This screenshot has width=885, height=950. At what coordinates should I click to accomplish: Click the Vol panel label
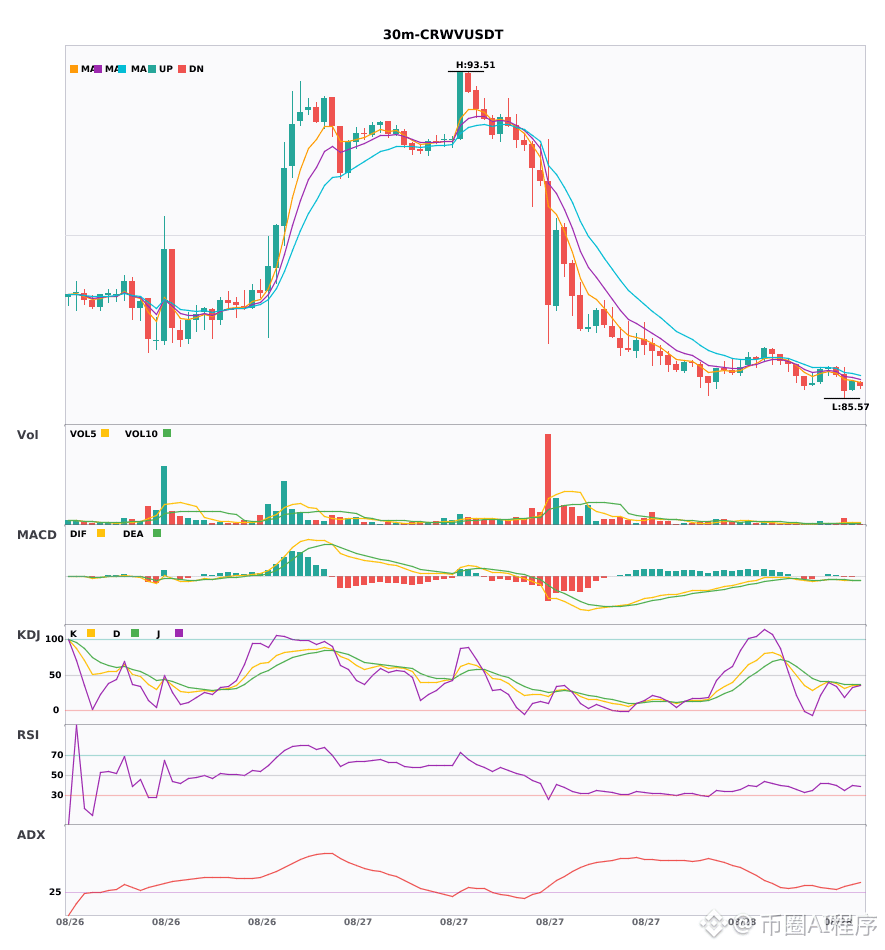click(x=27, y=434)
